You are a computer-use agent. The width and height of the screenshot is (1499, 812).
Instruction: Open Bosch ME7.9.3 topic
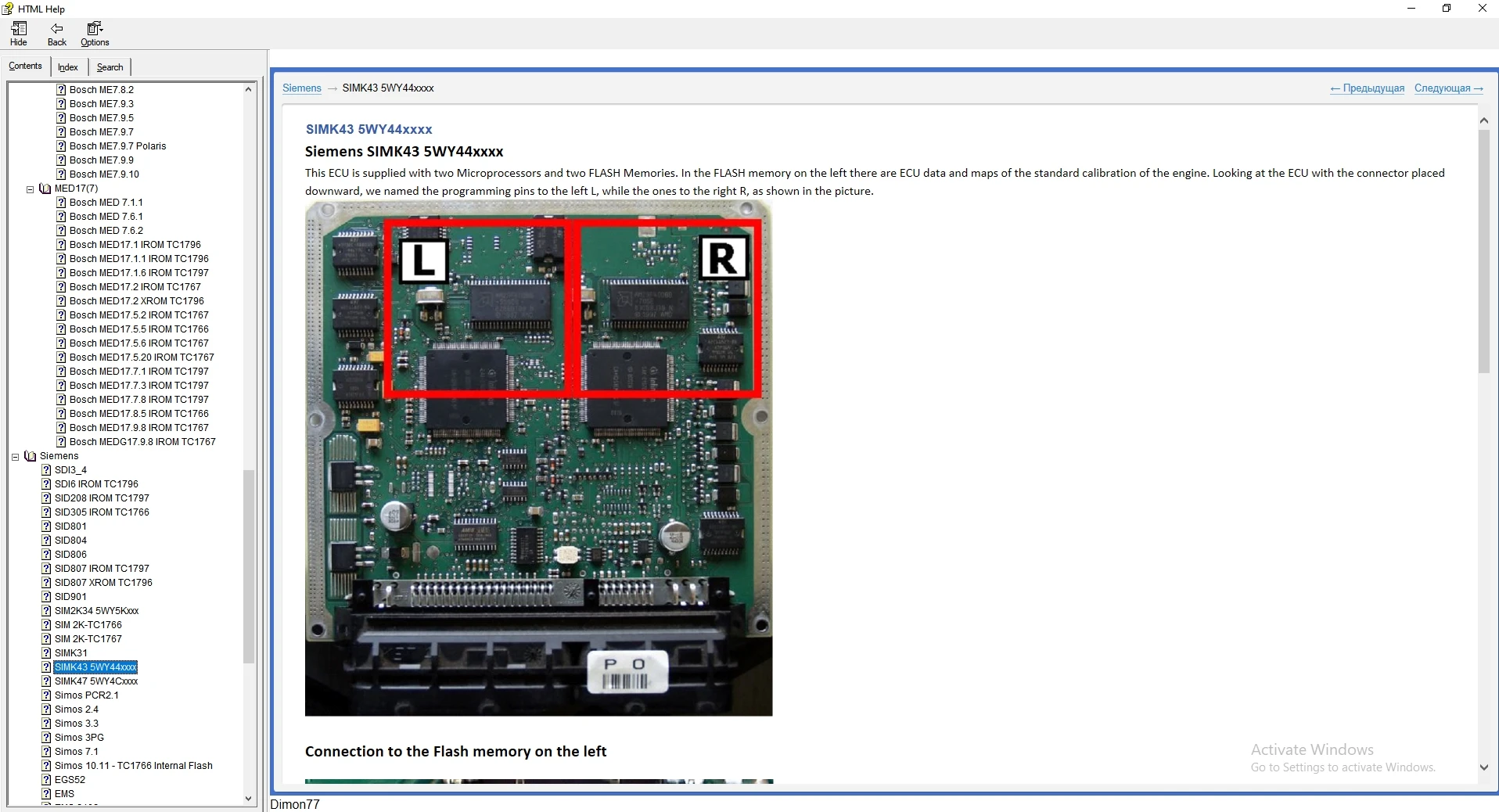pyautogui.click(x=102, y=104)
